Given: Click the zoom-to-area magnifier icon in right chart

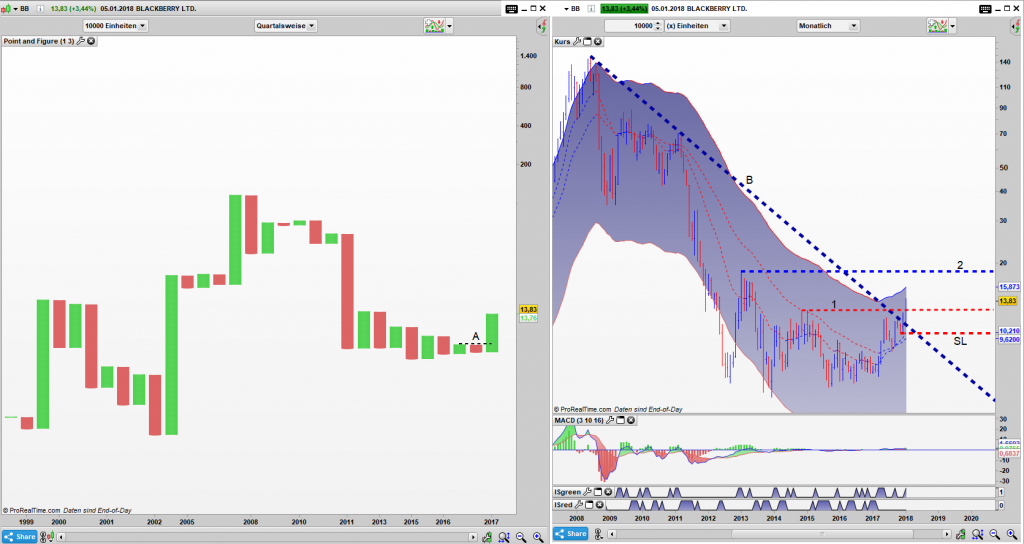Looking at the screenshot, I should coord(977,534).
